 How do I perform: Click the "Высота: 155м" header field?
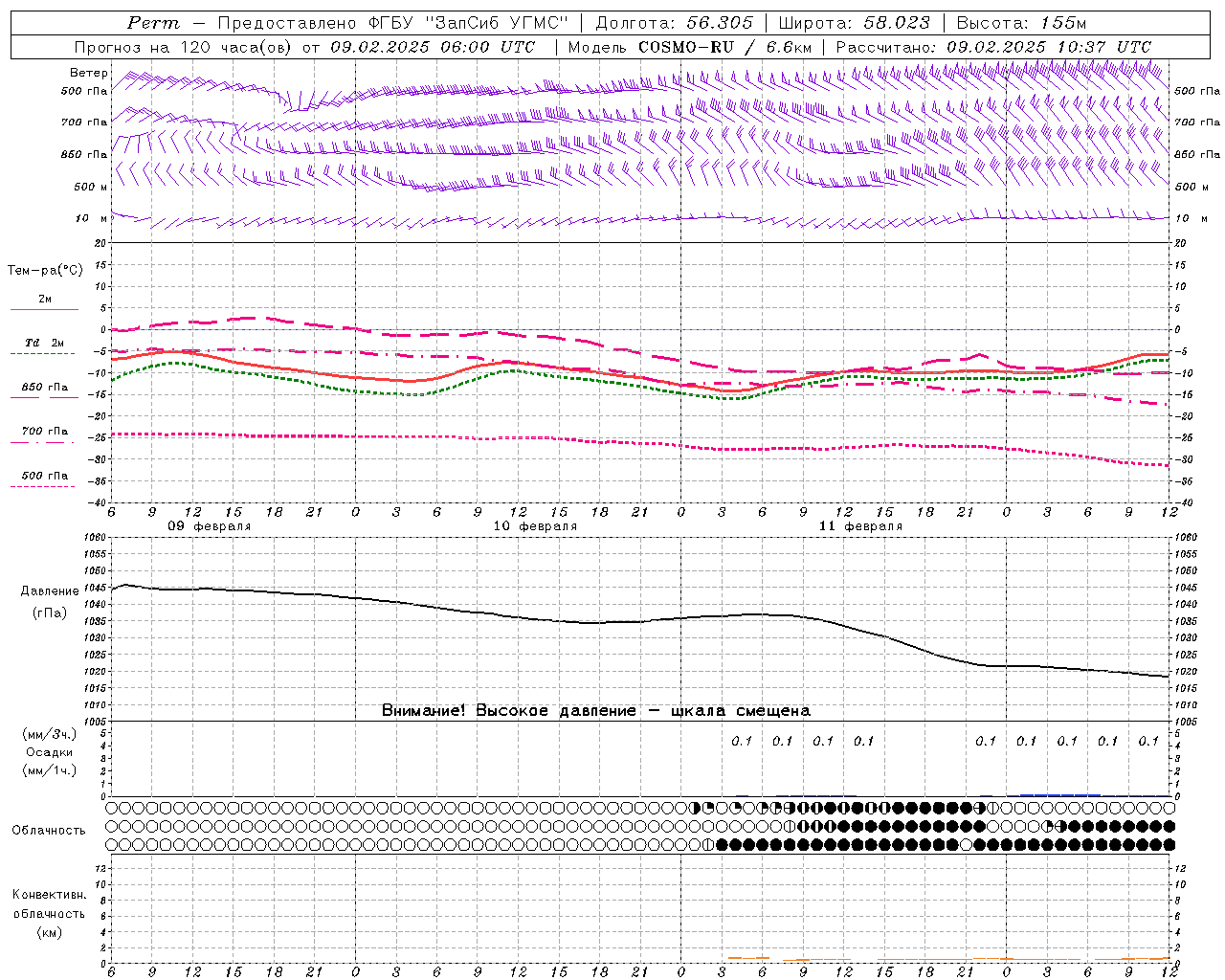(x=1022, y=23)
